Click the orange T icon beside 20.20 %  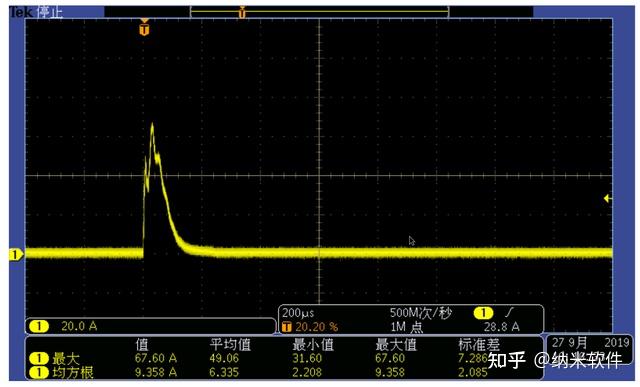point(287,327)
